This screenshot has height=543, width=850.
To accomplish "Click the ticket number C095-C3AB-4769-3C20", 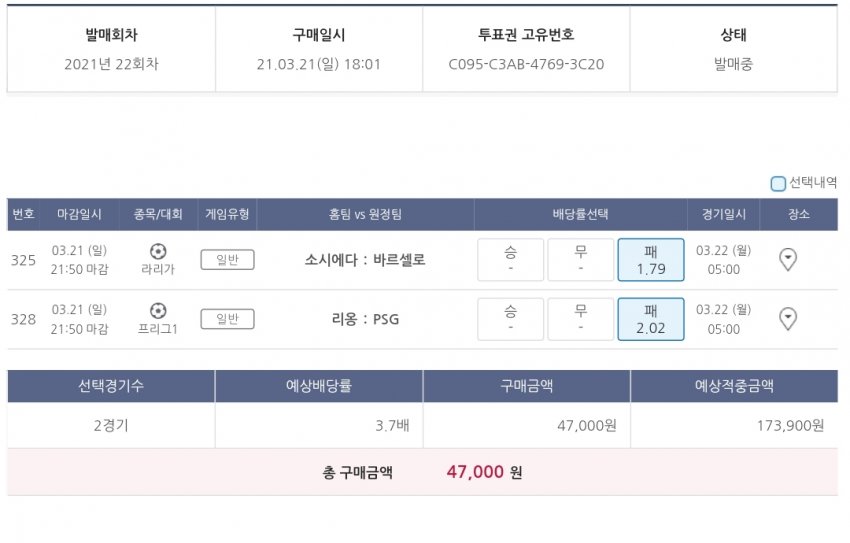I will click(x=526, y=64).
